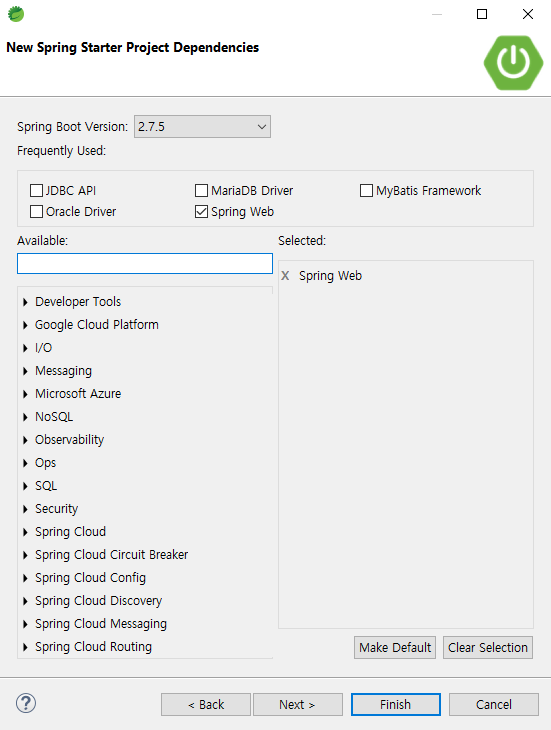This screenshot has height=730, width=551.
Task: Click the Clear Selection button
Action: click(x=488, y=648)
